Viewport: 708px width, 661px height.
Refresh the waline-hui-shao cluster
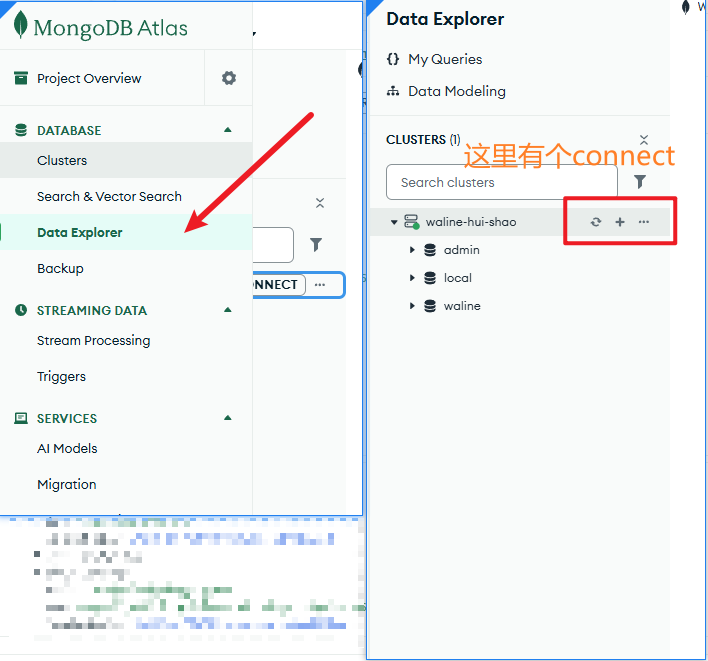coord(596,222)
